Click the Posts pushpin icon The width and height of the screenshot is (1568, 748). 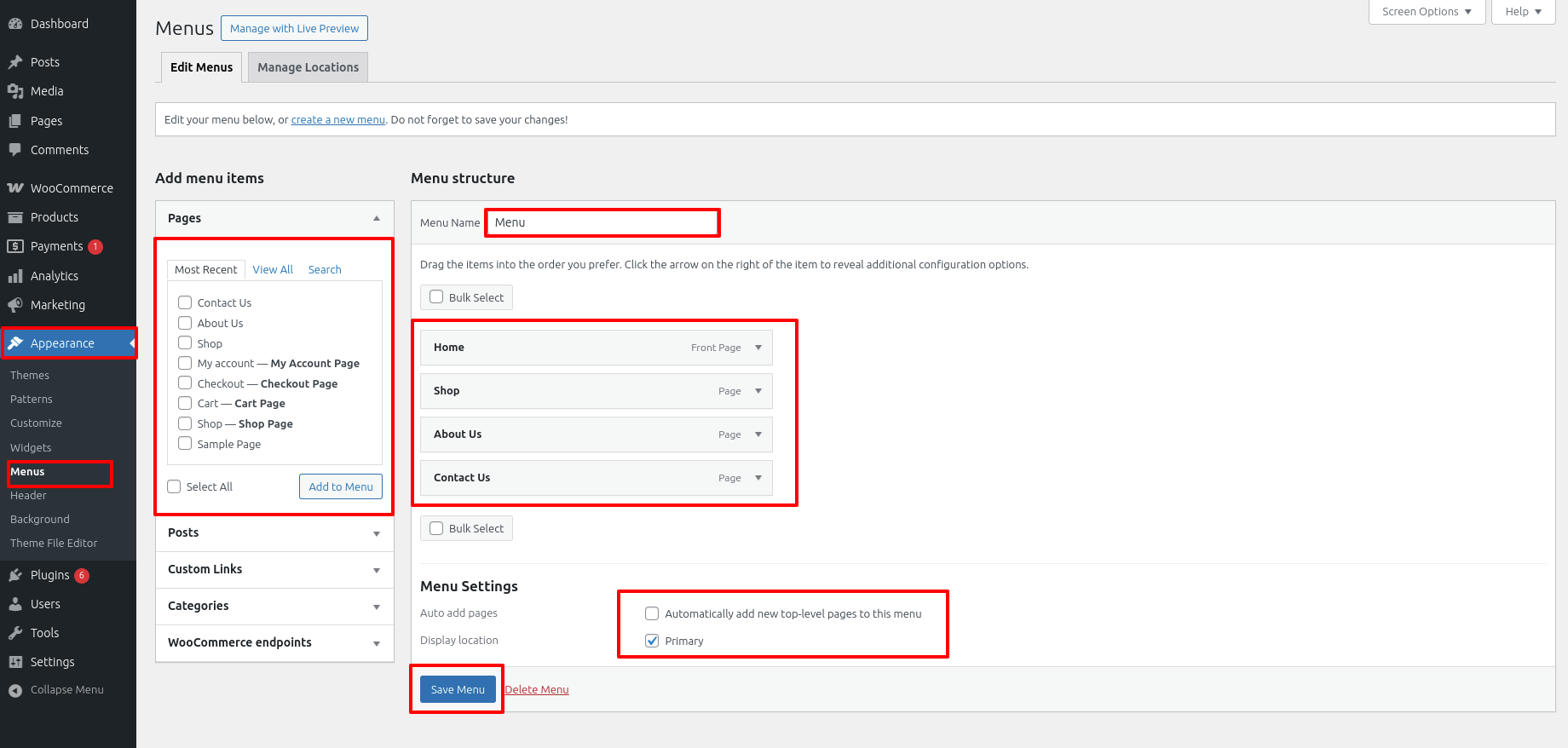click(15, 62)
